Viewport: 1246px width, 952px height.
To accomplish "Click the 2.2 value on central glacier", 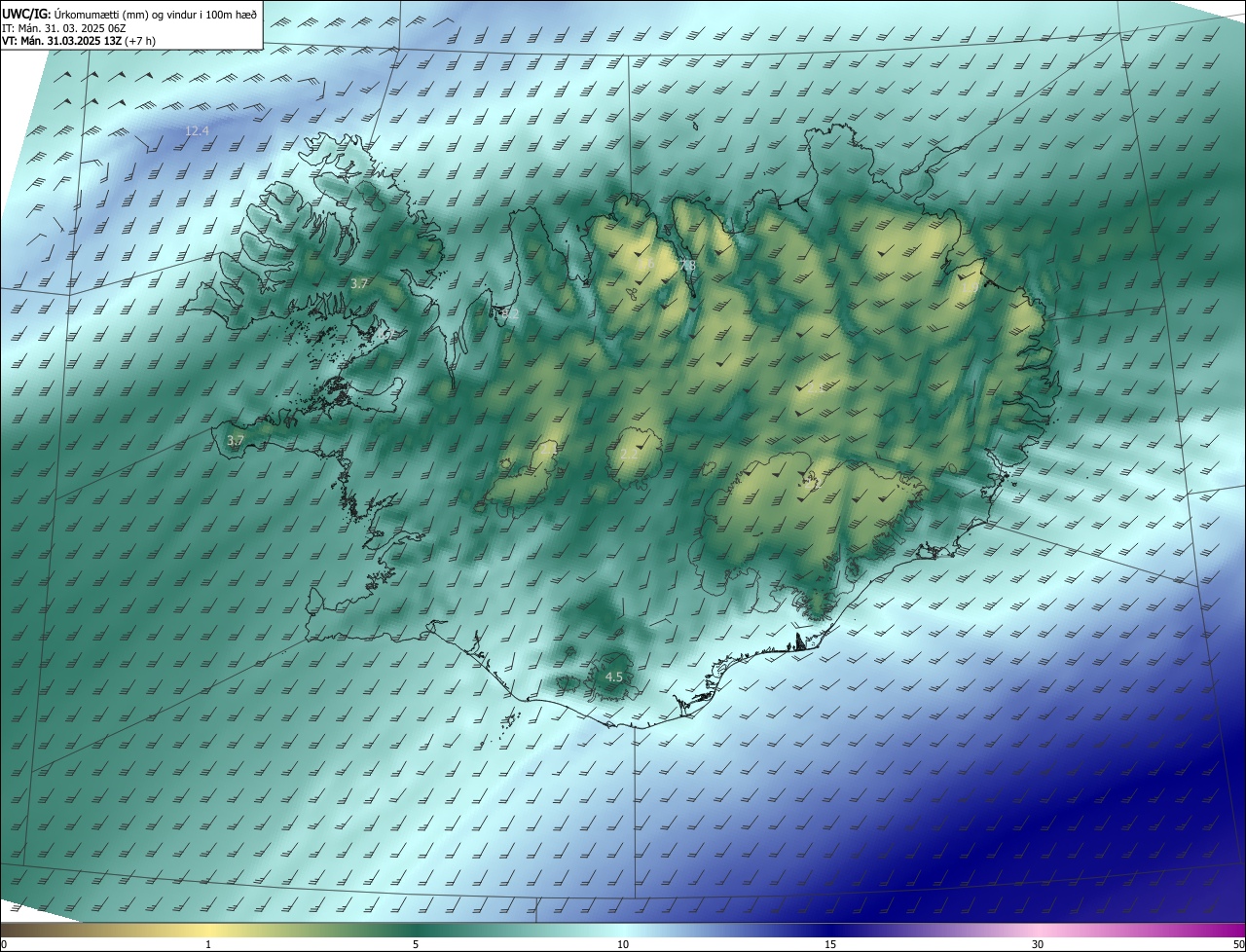I will click(x=630, y=455).
